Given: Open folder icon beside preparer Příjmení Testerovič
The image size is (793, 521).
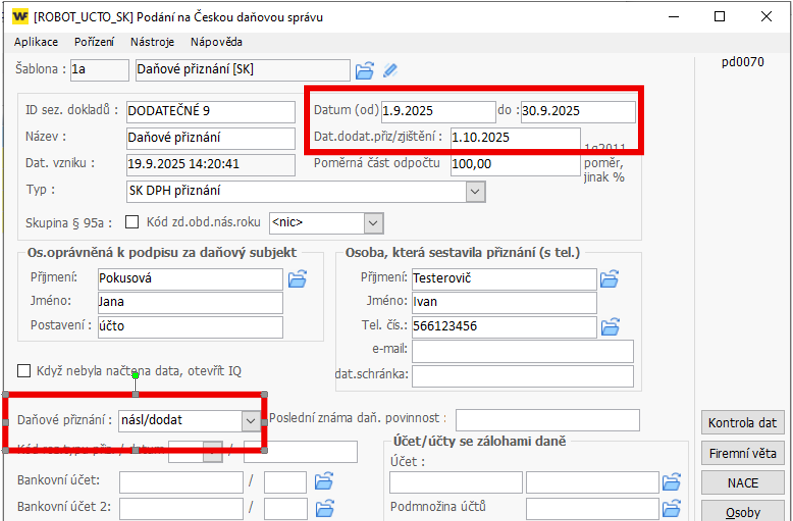Looking at the screenshot, I should coord(609,279).
